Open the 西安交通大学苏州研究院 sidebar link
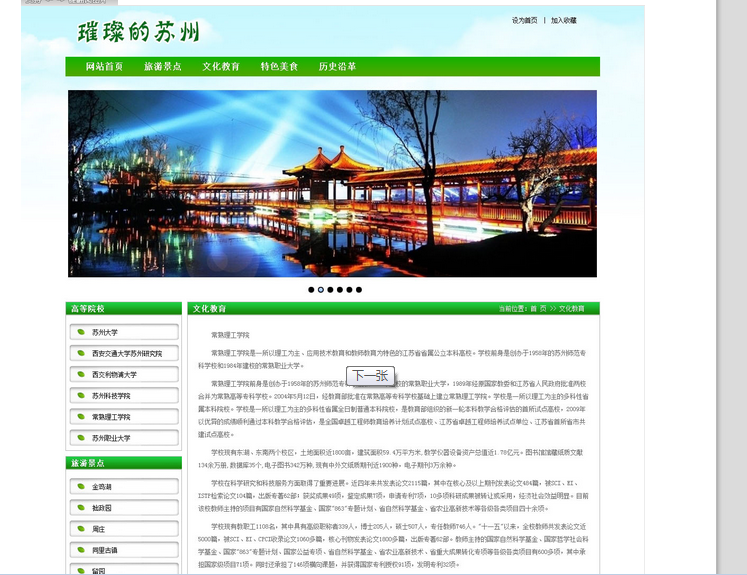Screen dimensions: 747x575 tap(126, 353)
